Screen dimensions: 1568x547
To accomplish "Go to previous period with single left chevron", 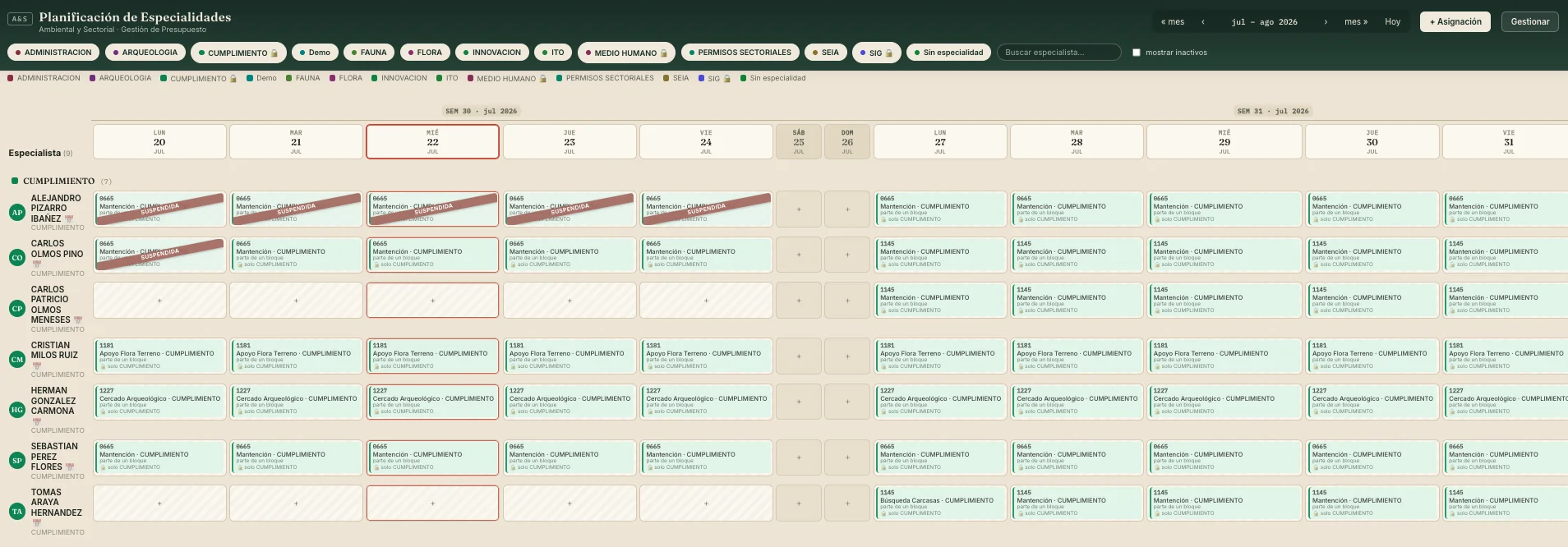I will click(x=1203, y=22).
